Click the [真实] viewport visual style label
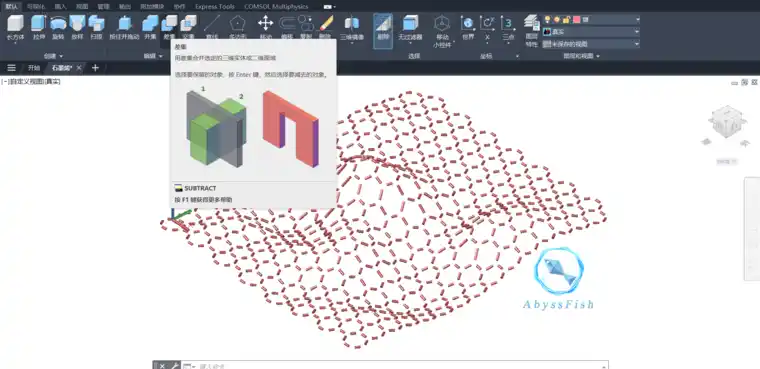 [x=53, y=81]
